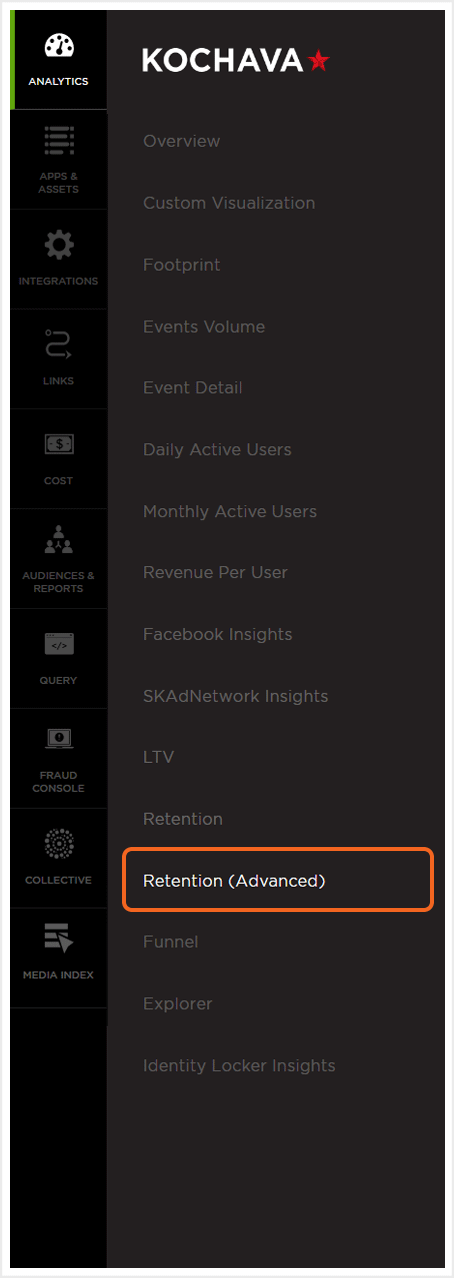Click the Kochava logo
The width and height of the screenshot is (454, 1278).
236,61
